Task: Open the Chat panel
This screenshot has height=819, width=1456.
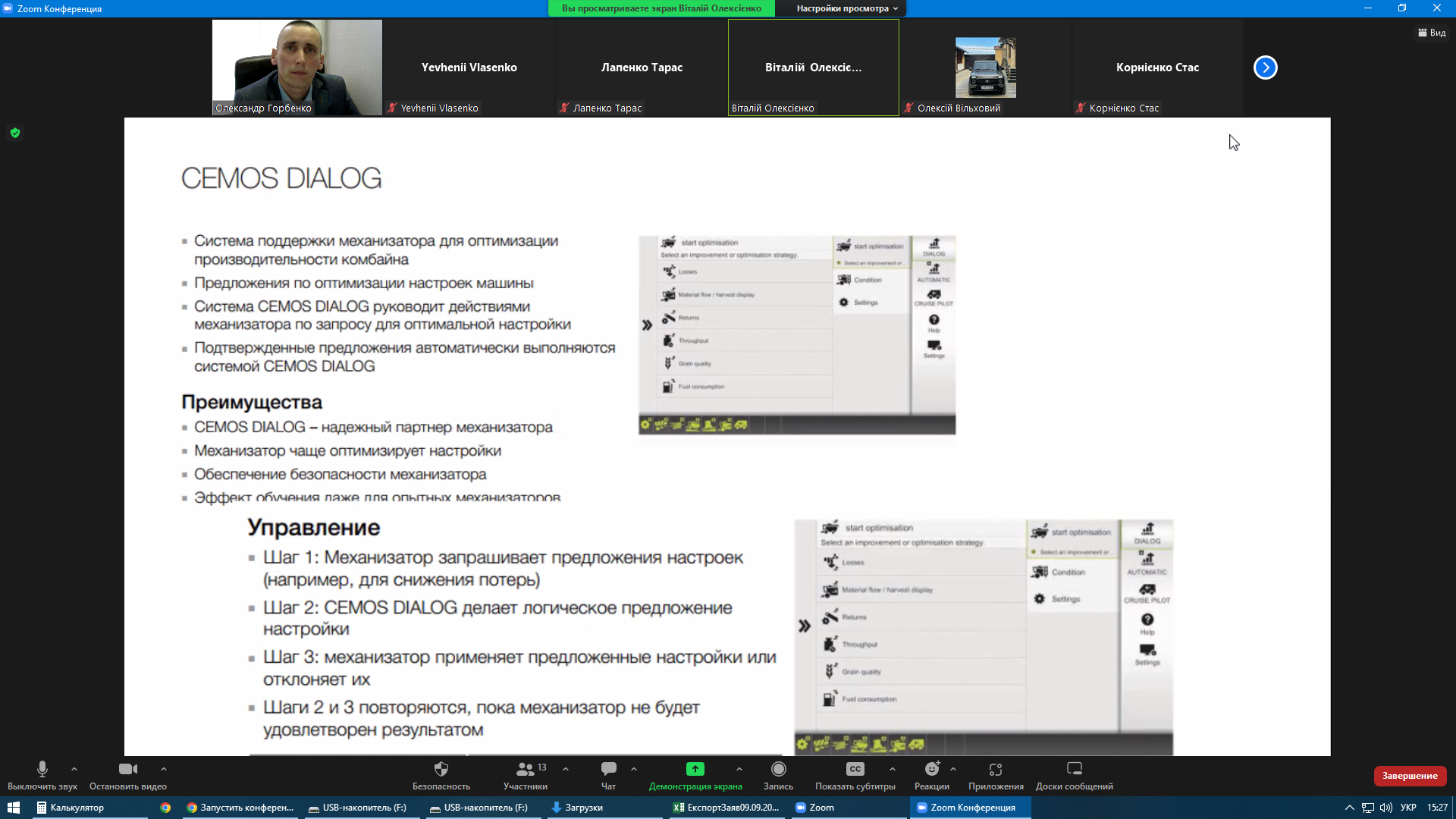Action: (x=609, y=775)
